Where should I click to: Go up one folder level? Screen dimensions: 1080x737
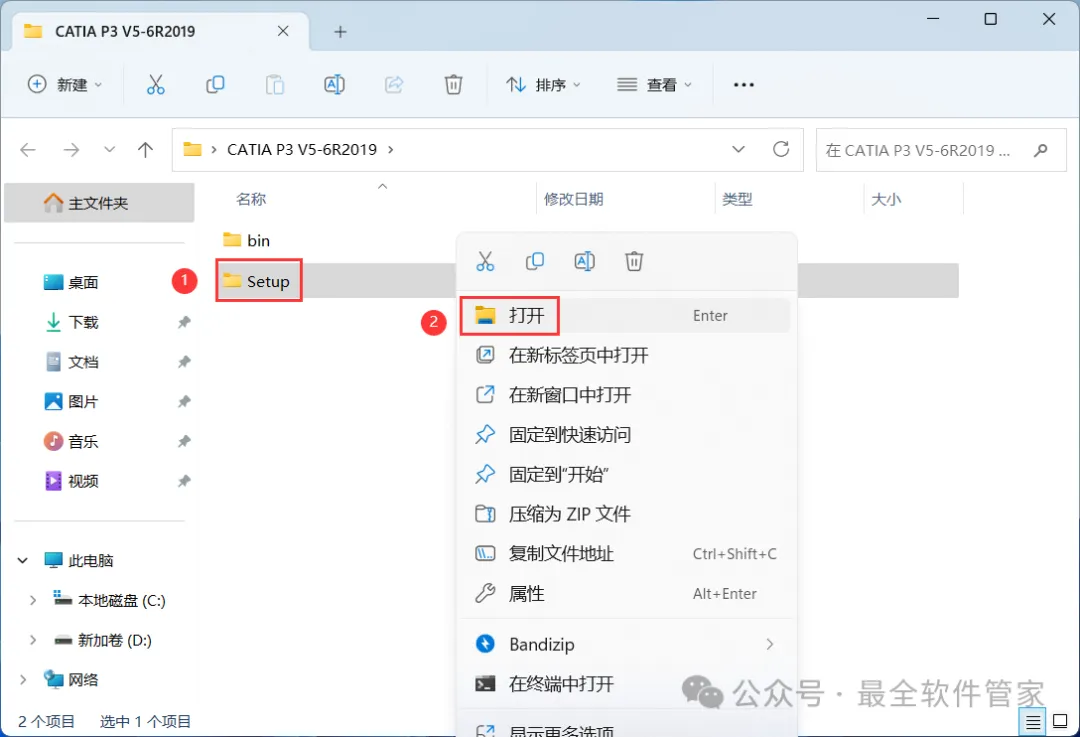coord(145,149)
